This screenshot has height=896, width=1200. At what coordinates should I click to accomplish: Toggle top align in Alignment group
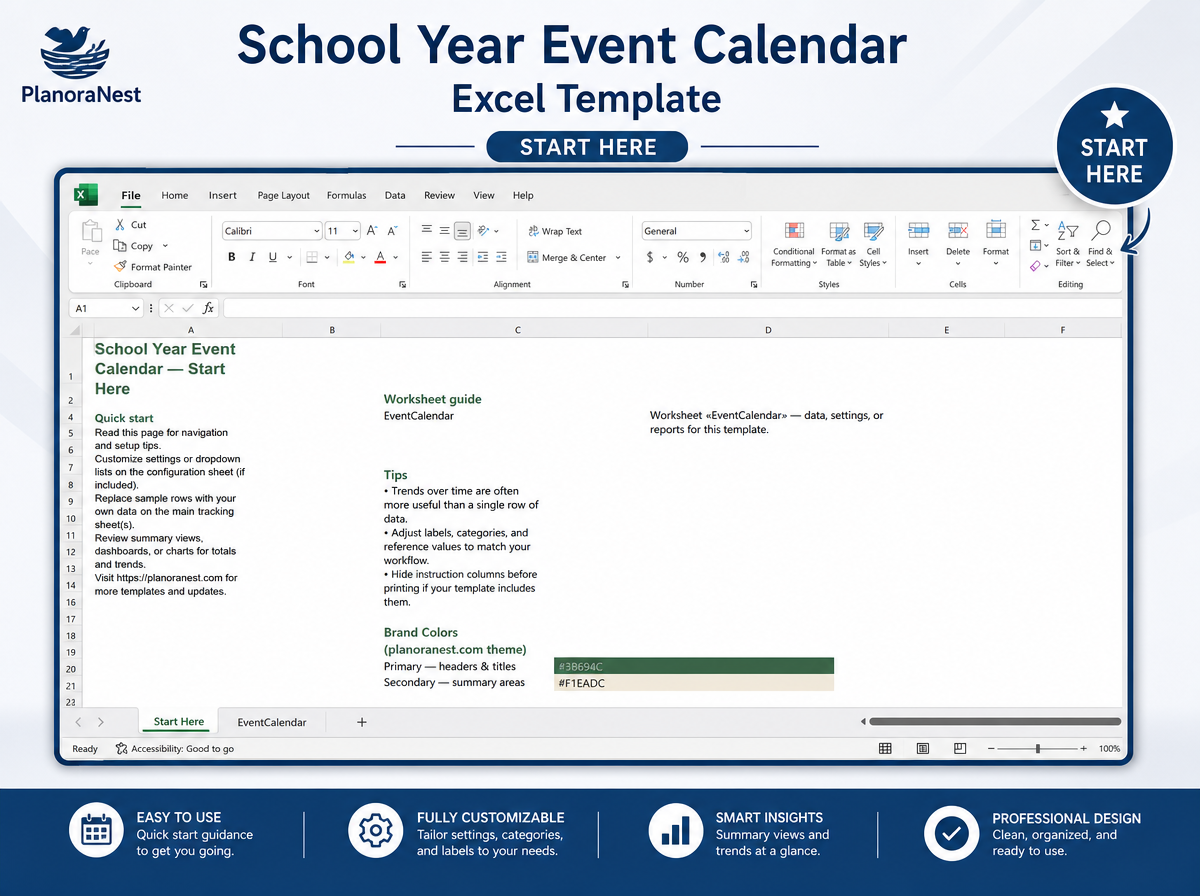[427, 231]
